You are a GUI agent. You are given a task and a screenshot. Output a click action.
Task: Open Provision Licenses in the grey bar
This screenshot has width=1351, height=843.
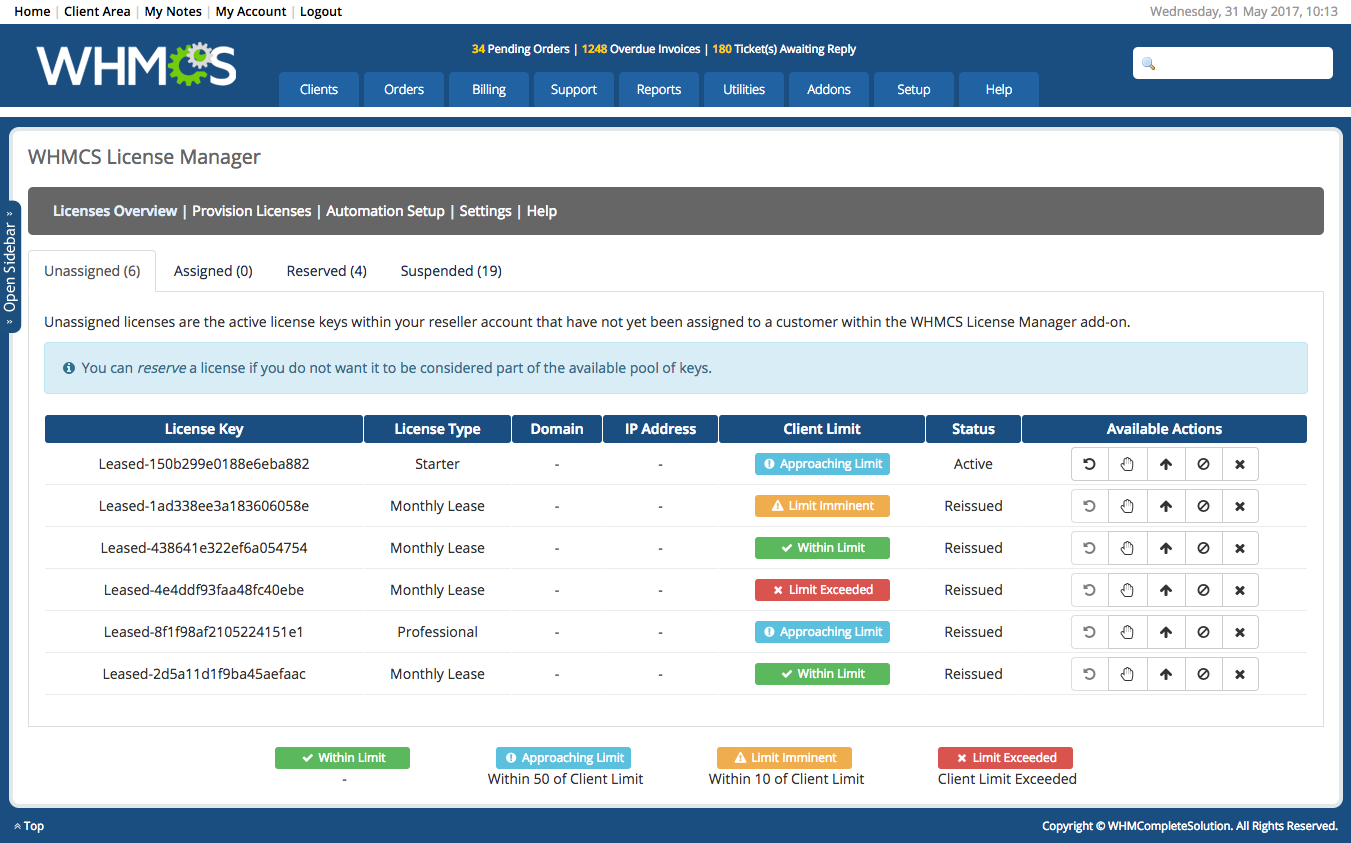coord(252,211)
